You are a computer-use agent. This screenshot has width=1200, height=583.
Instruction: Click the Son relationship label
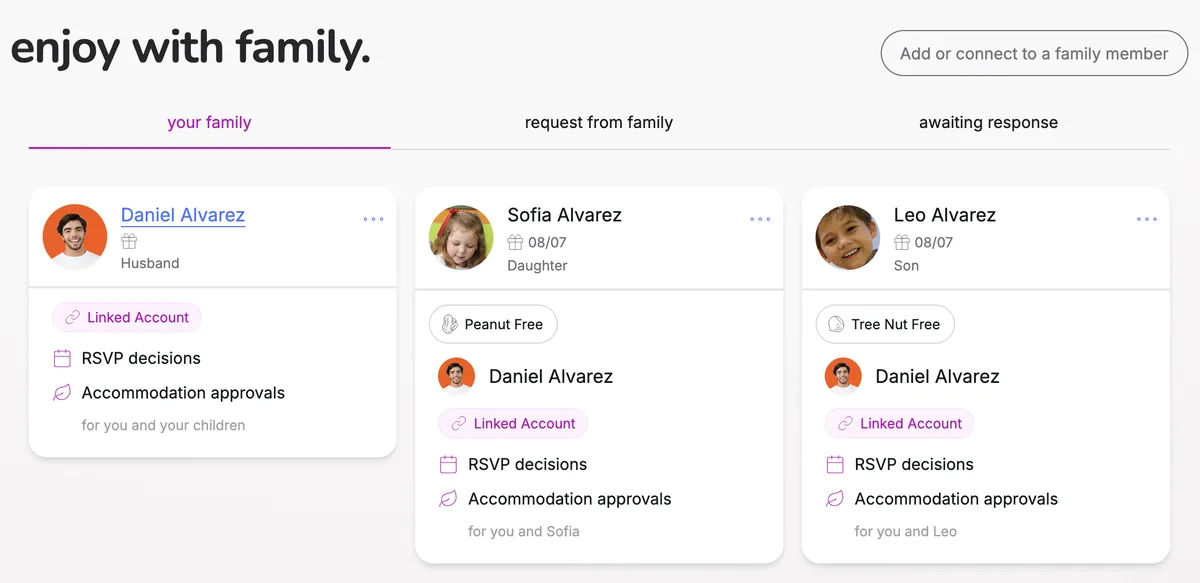906,266
